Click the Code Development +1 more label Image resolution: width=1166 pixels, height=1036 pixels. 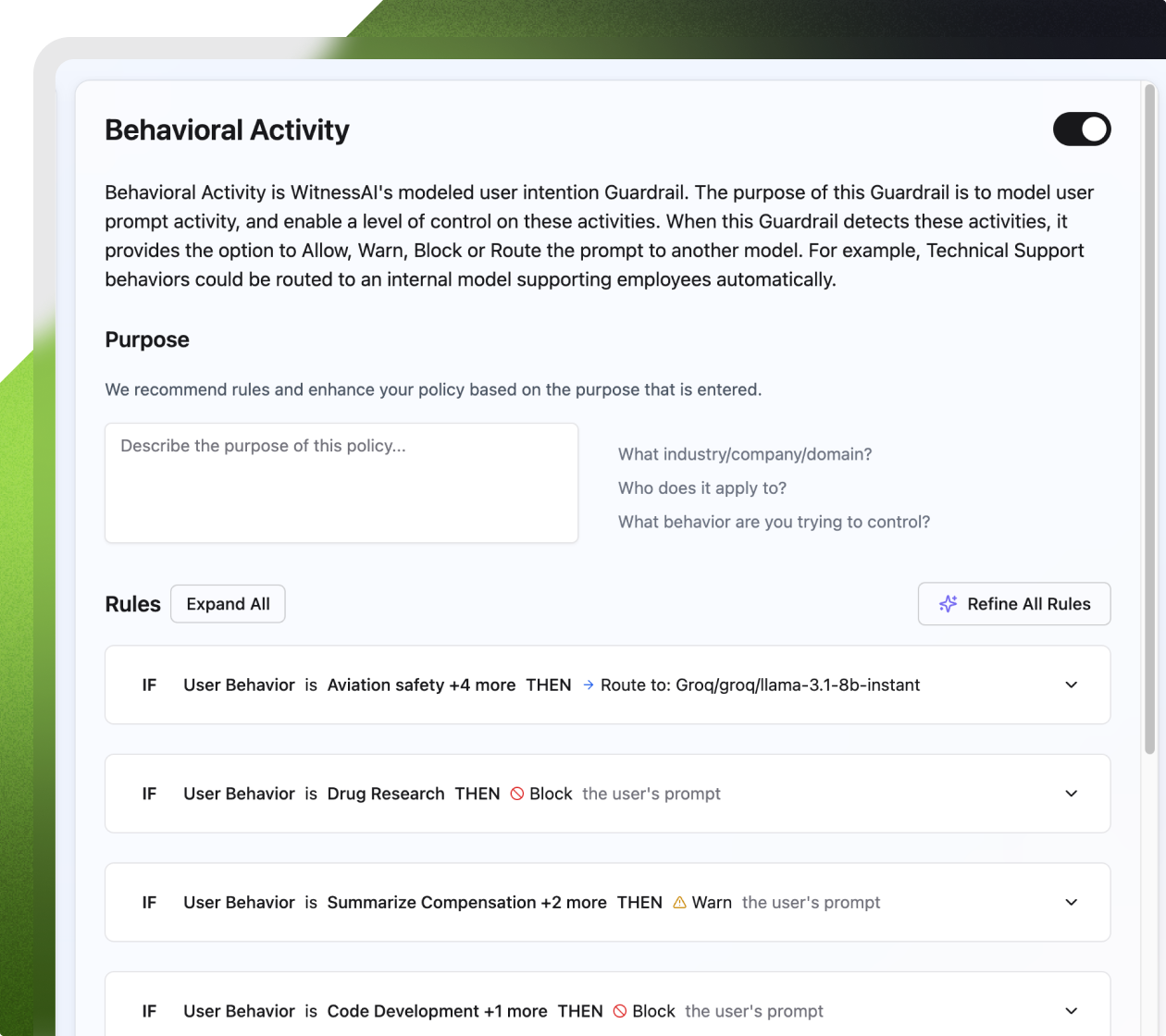click(437, 1011)
